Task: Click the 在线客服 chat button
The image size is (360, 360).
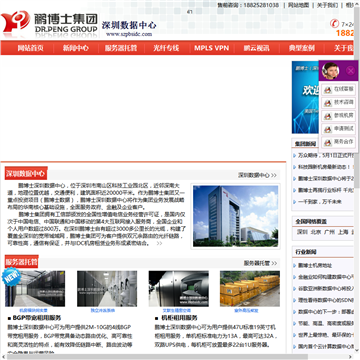Action: 338,90
